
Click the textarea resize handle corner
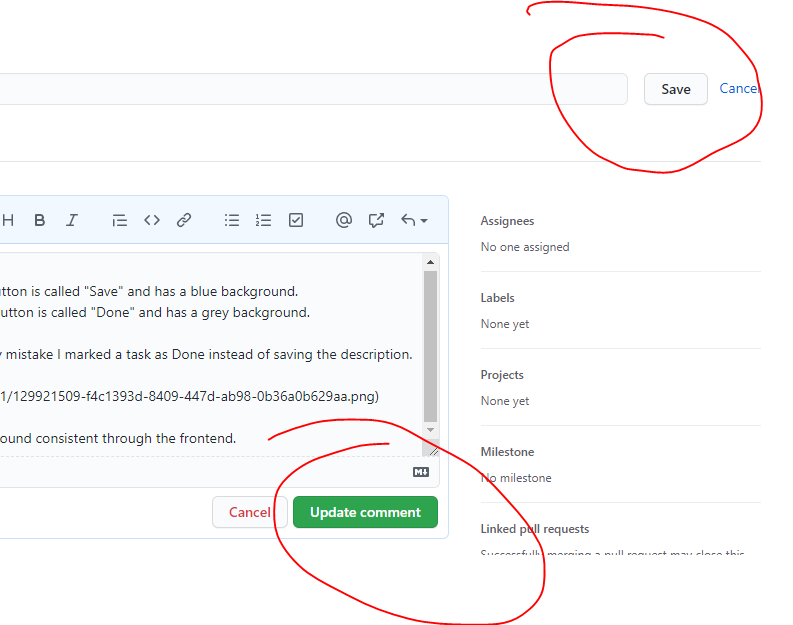(x=433, y=451)
